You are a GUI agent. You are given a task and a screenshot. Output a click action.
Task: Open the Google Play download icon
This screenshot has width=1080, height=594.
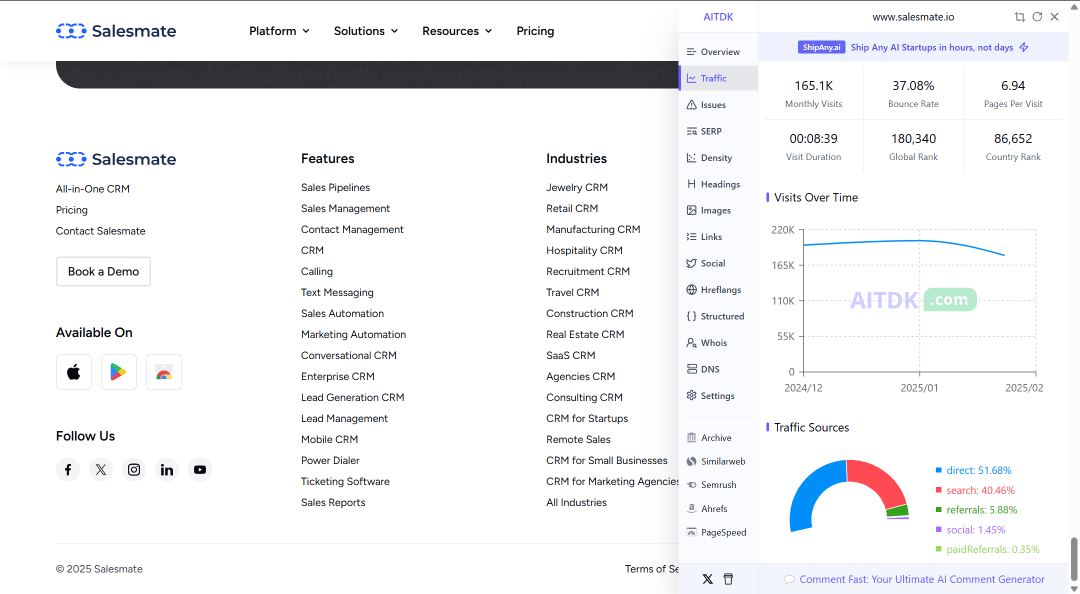pyautogui.click(x=118, y=372)
